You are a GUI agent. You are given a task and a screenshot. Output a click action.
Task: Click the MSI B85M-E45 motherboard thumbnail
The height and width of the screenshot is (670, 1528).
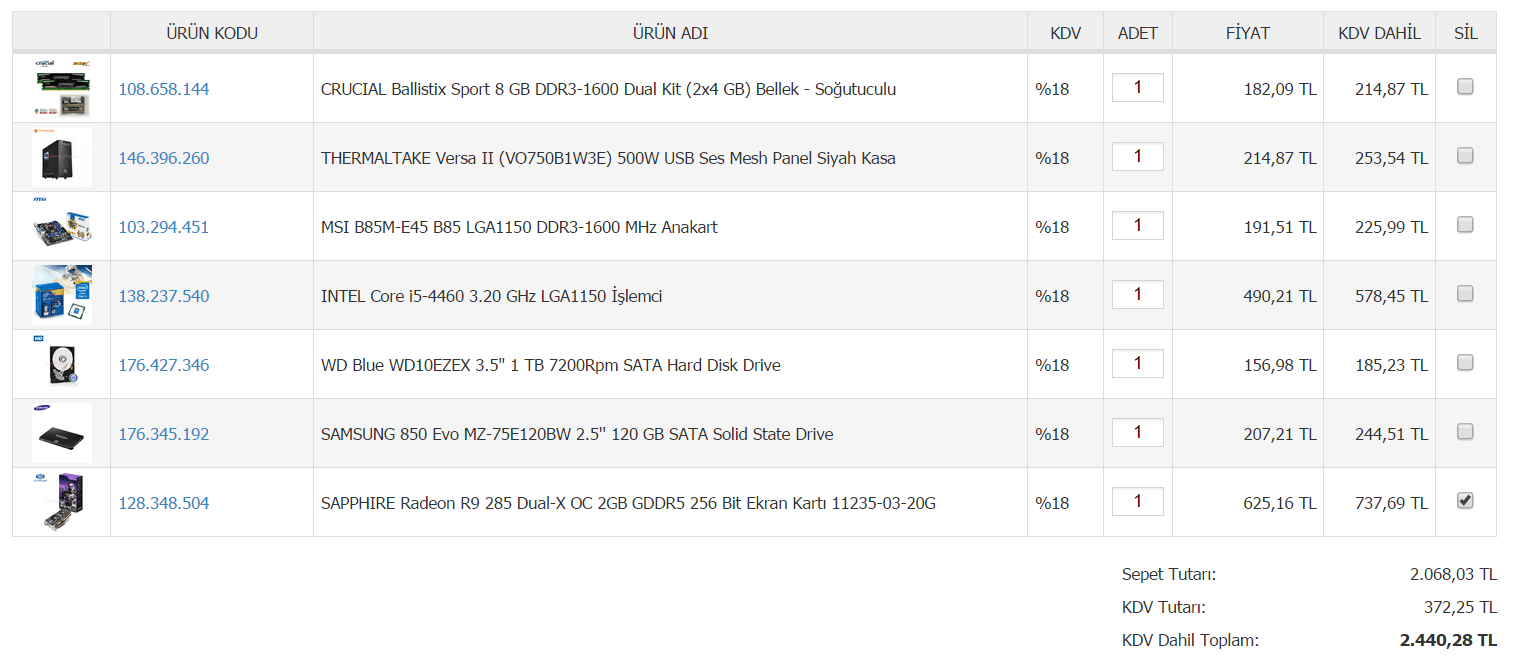pos(62,226)
